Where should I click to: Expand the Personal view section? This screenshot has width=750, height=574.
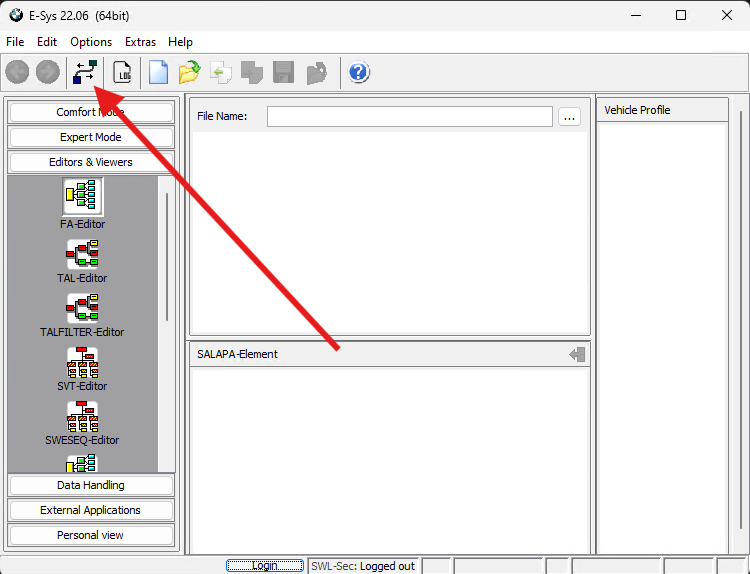(91, 535)
